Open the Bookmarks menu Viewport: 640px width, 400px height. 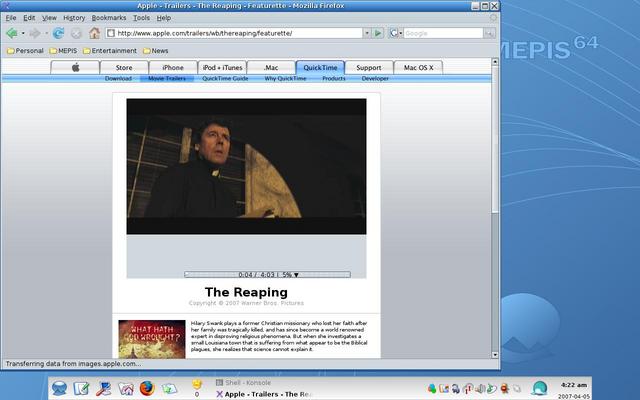click(x=109, y=18)
